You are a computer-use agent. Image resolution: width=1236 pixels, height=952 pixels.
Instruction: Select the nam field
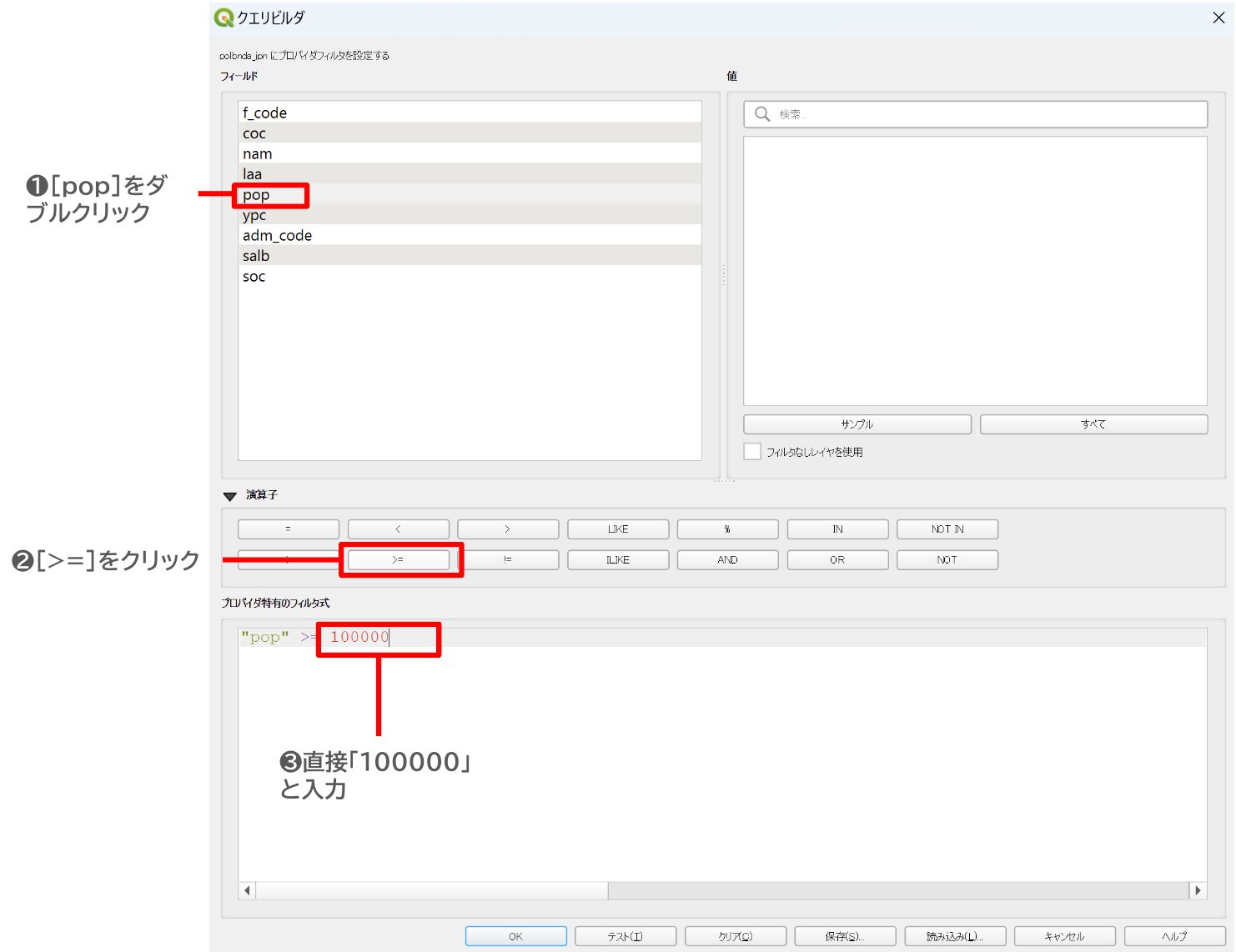470,153
